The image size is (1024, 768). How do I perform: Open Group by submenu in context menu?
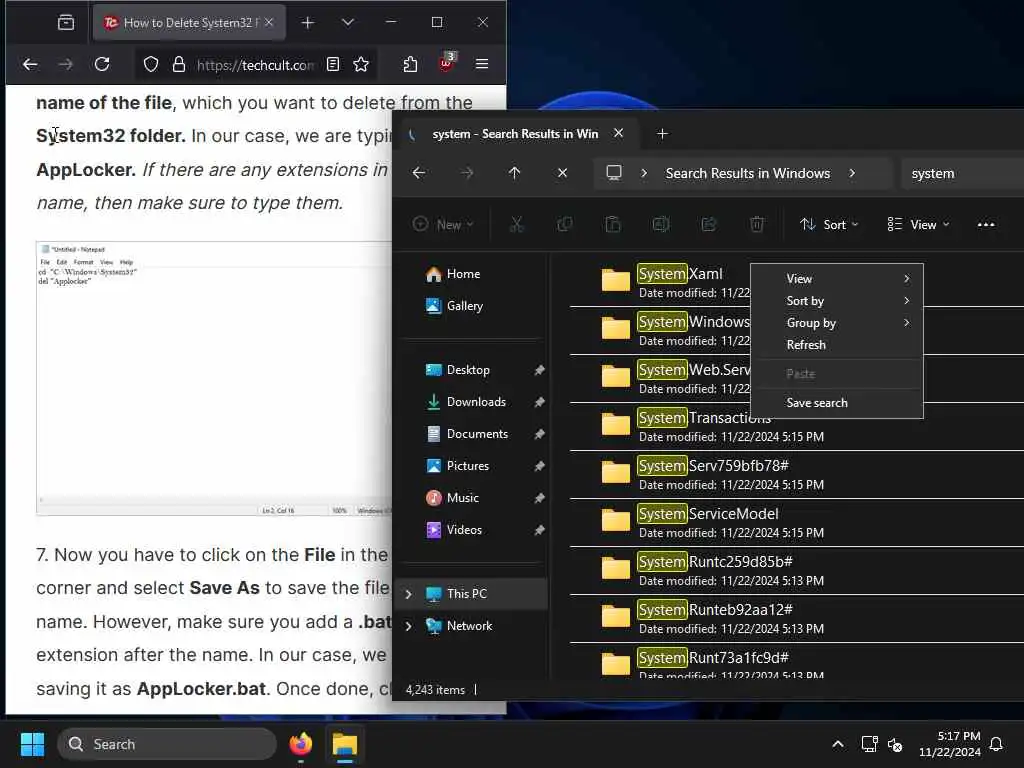837,323
